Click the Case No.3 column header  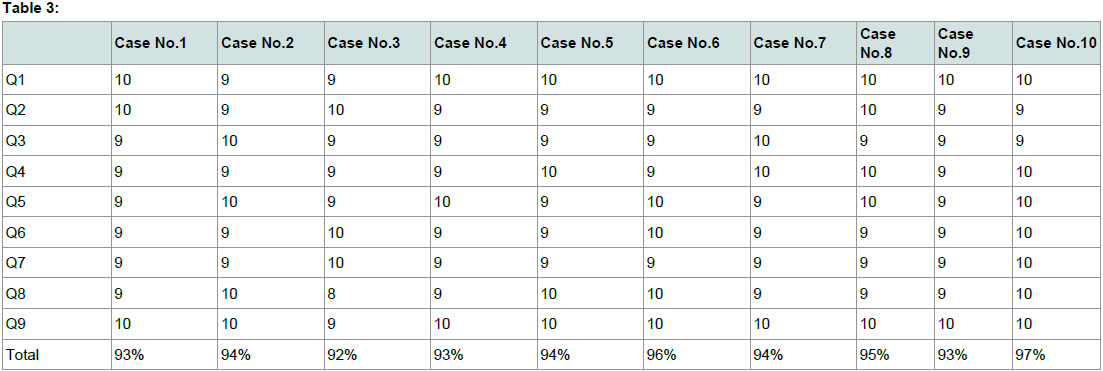click(x=363, y=43)
